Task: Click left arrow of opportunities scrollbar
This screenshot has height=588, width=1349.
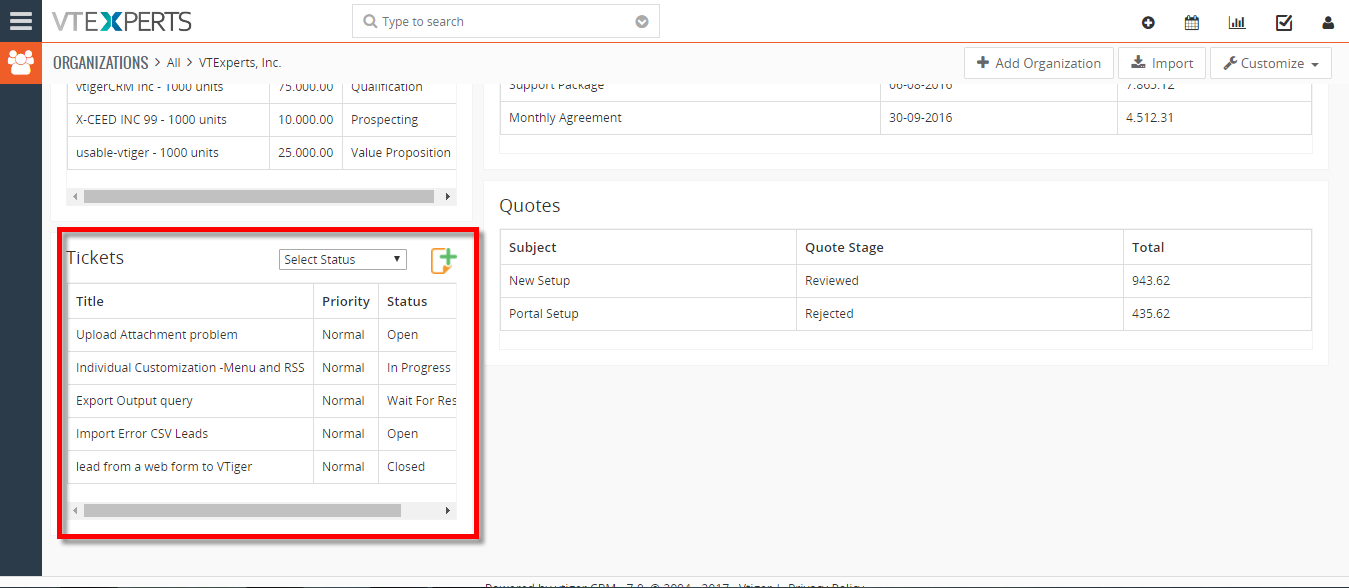Action: coord(75,197)
